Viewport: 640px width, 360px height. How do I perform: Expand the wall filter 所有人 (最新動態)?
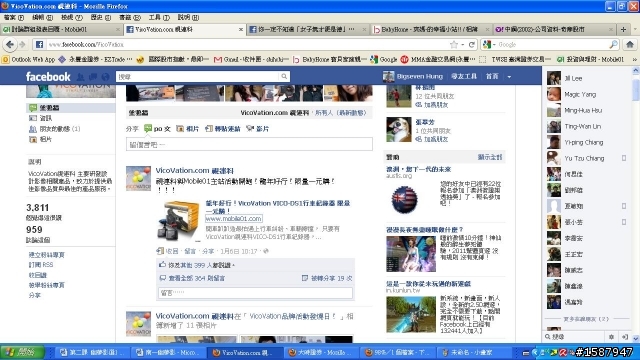(341, 113)
